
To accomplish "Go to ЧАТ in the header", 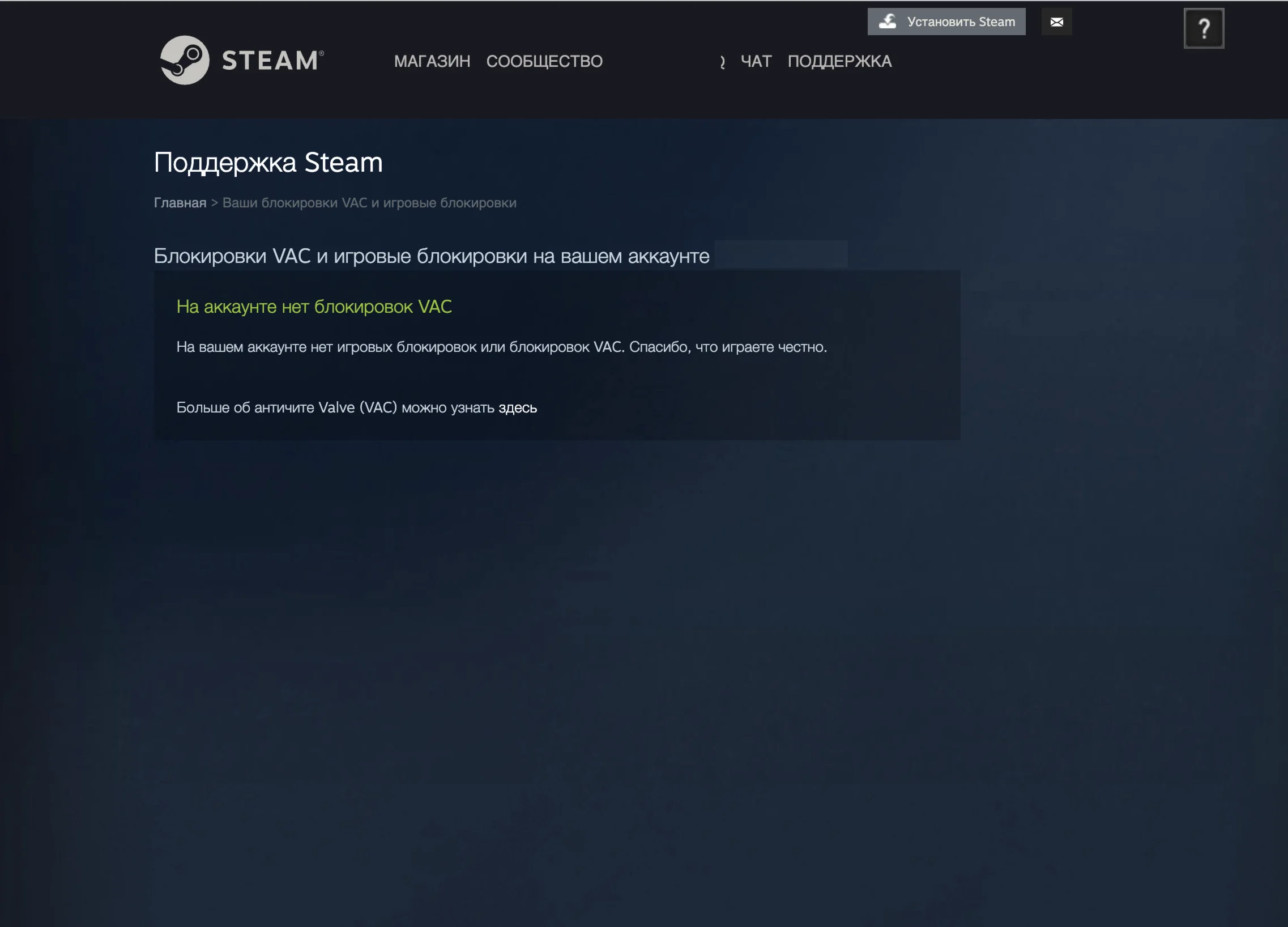I will pyautogui.click(x=756, y=61).
